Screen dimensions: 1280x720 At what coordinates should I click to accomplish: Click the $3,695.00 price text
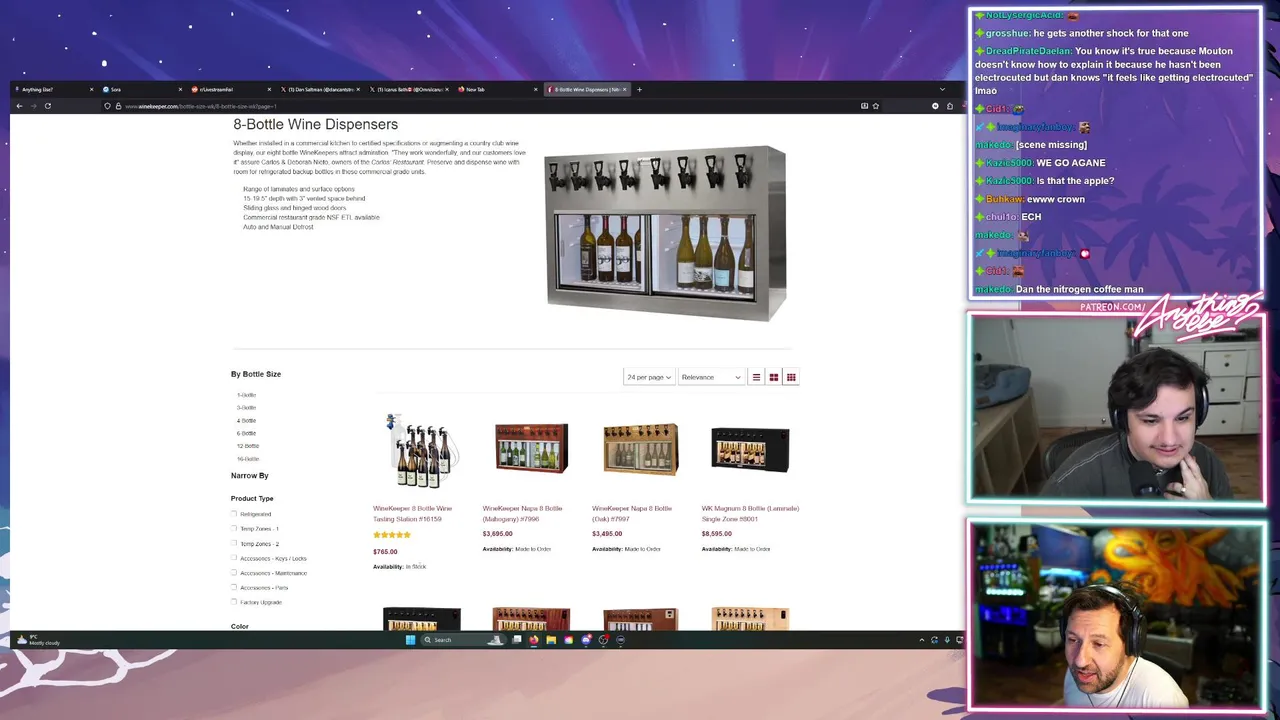click(498, 534)
